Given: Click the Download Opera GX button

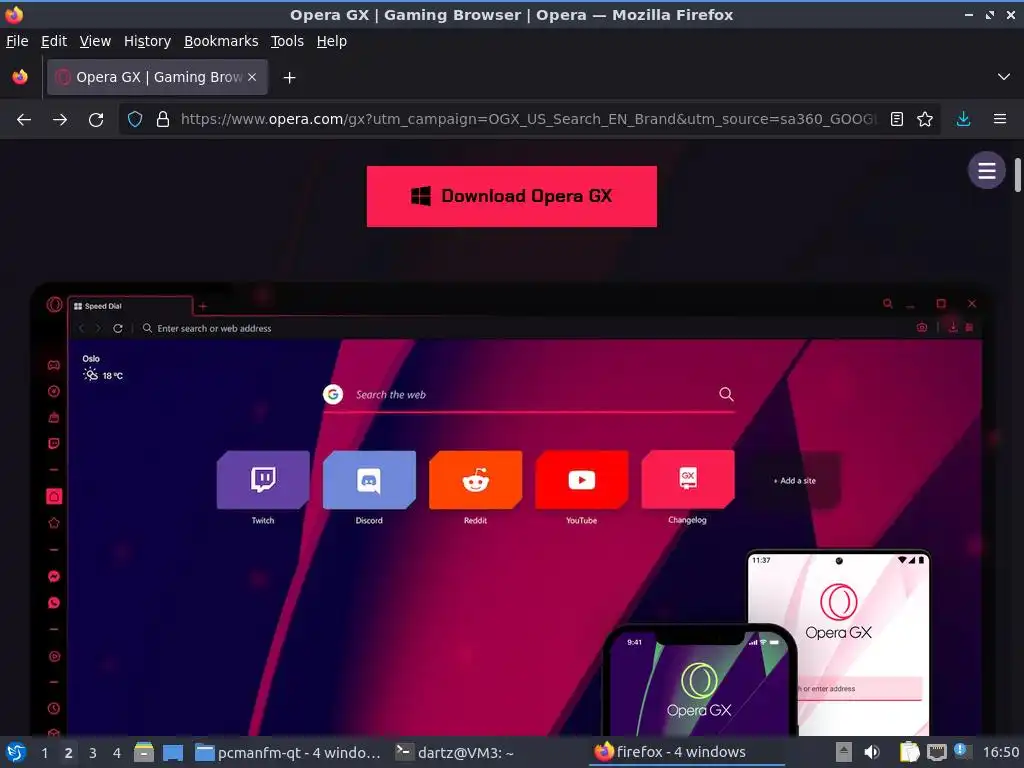Looking at the screenshot, I should point(511,197).
